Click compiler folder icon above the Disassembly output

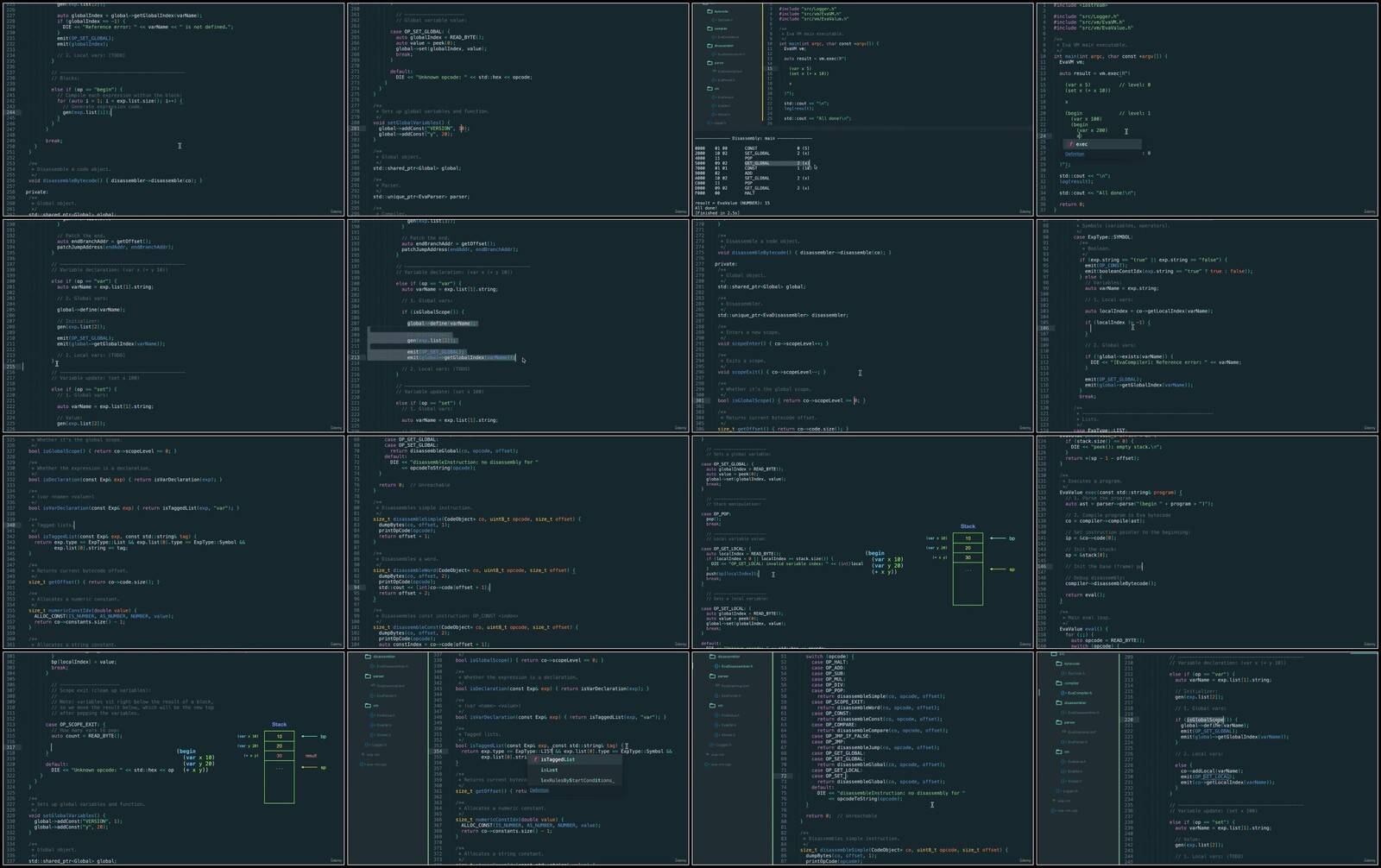click(710, 28)
